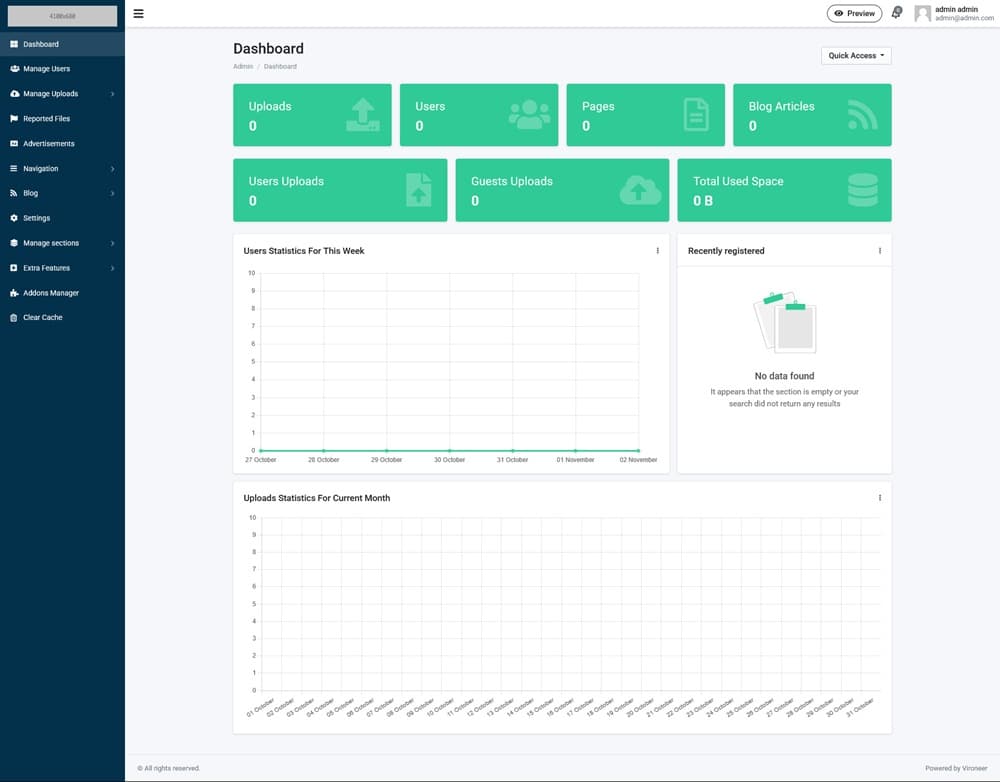The width and height of the screenshot is (1000, 782).
Task: Click the Settings gear icon in sidebar
Action: [x=14, y=218]
